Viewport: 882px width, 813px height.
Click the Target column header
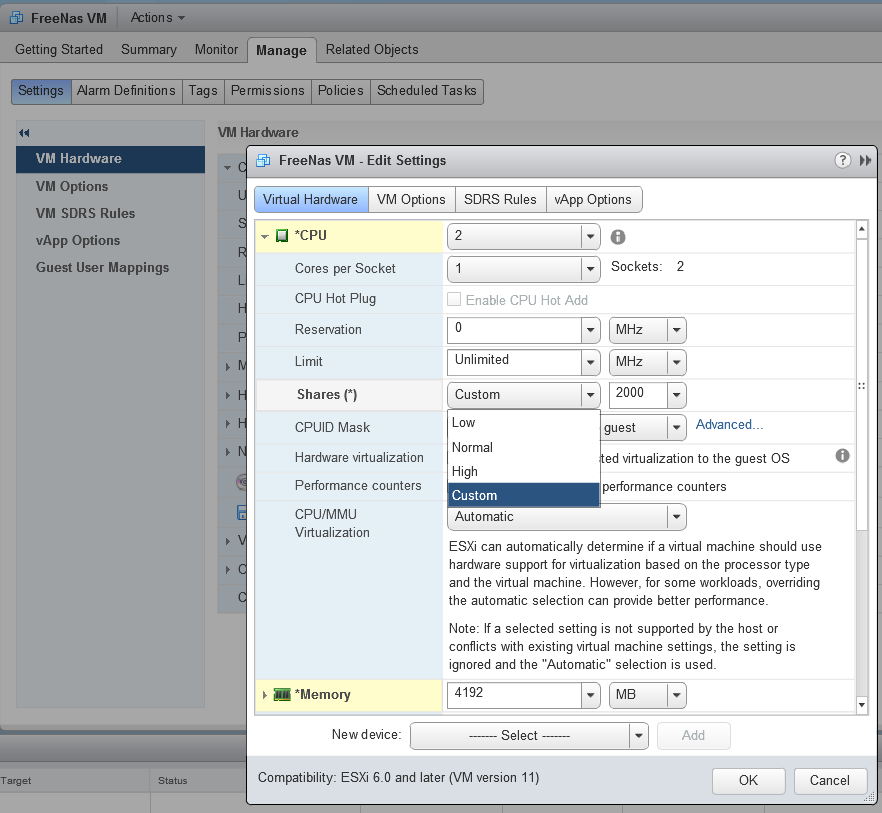74,780
